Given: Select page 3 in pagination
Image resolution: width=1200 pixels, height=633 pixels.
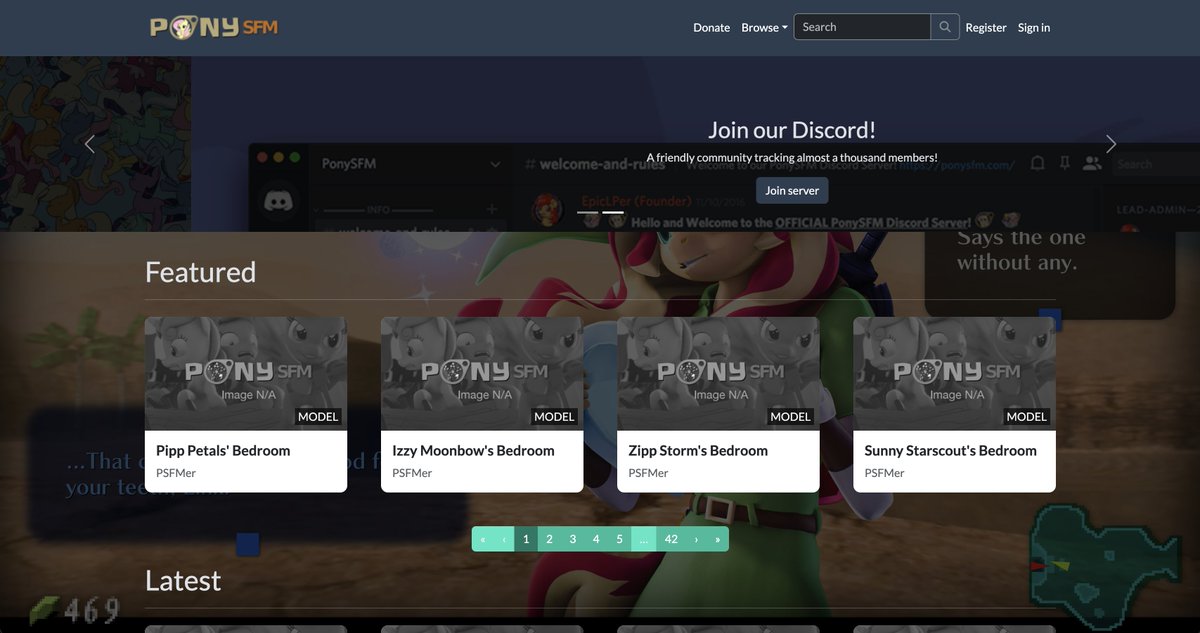Looking at the screenshot, I should [x=572, y=539].
